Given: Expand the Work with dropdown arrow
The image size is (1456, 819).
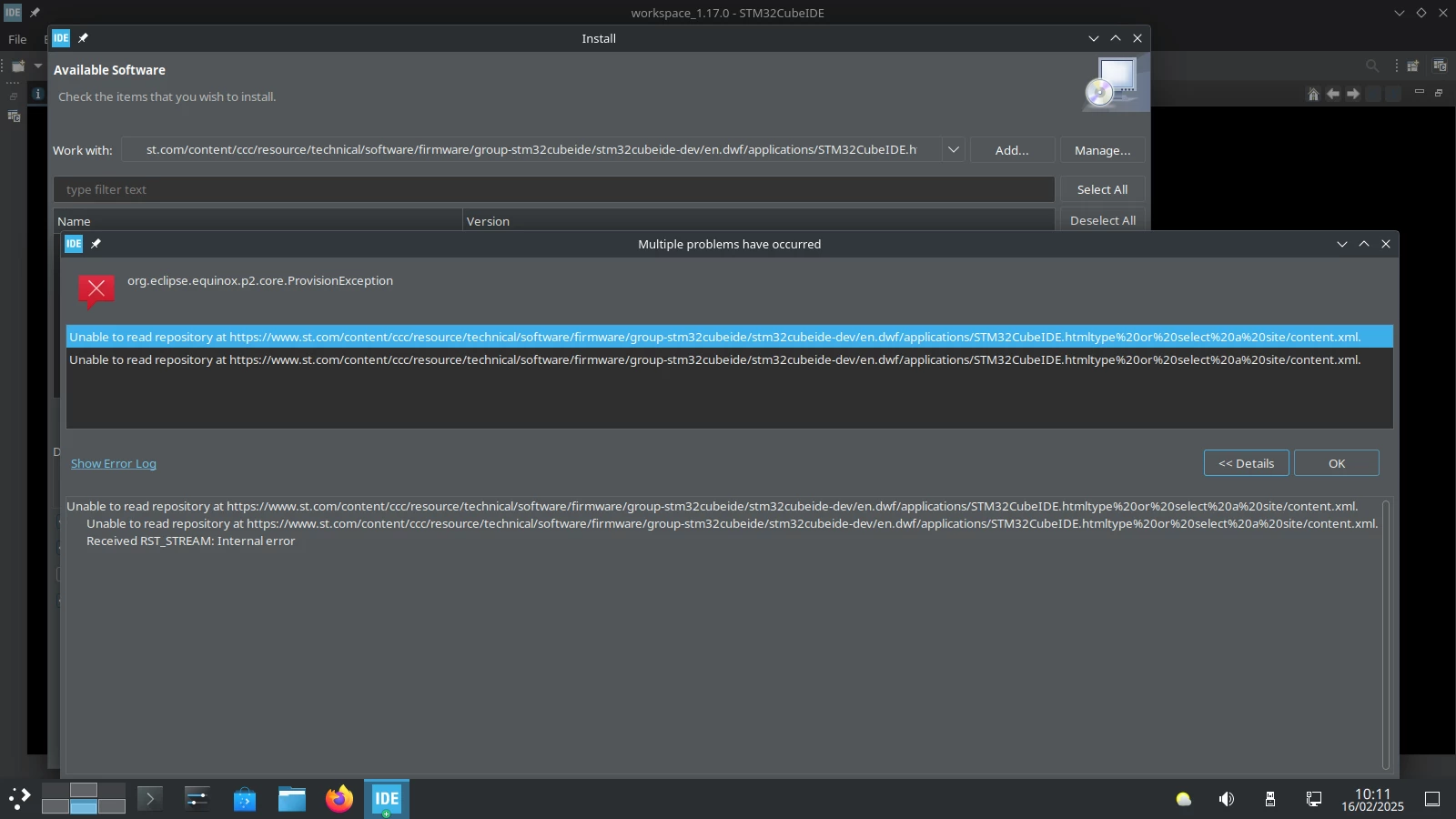Looking at the screenshot, I should coord(953,150).
